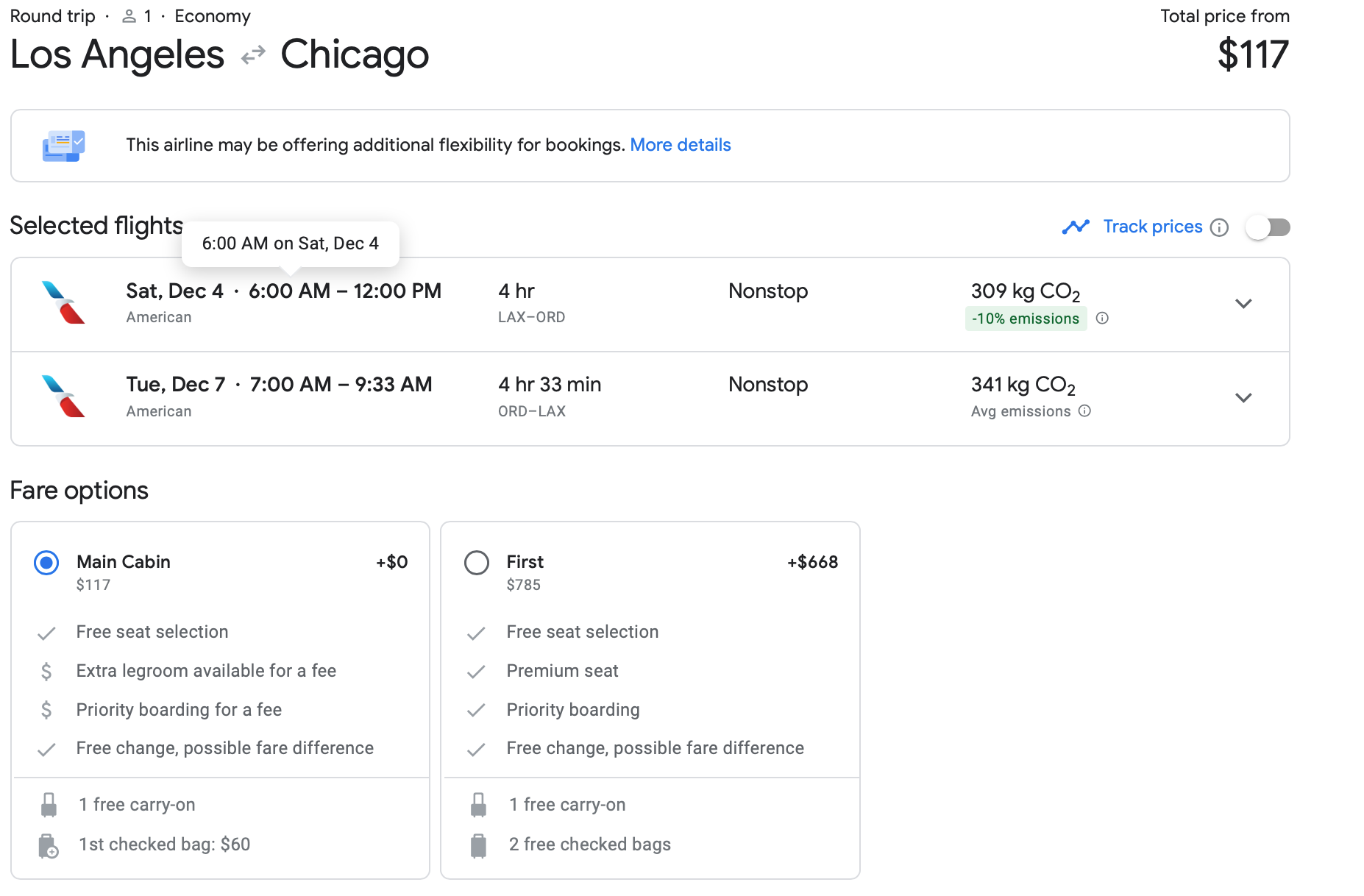Click the 1st checked bag $60 row
The image size is (1364, 896).
pos(164,845)
